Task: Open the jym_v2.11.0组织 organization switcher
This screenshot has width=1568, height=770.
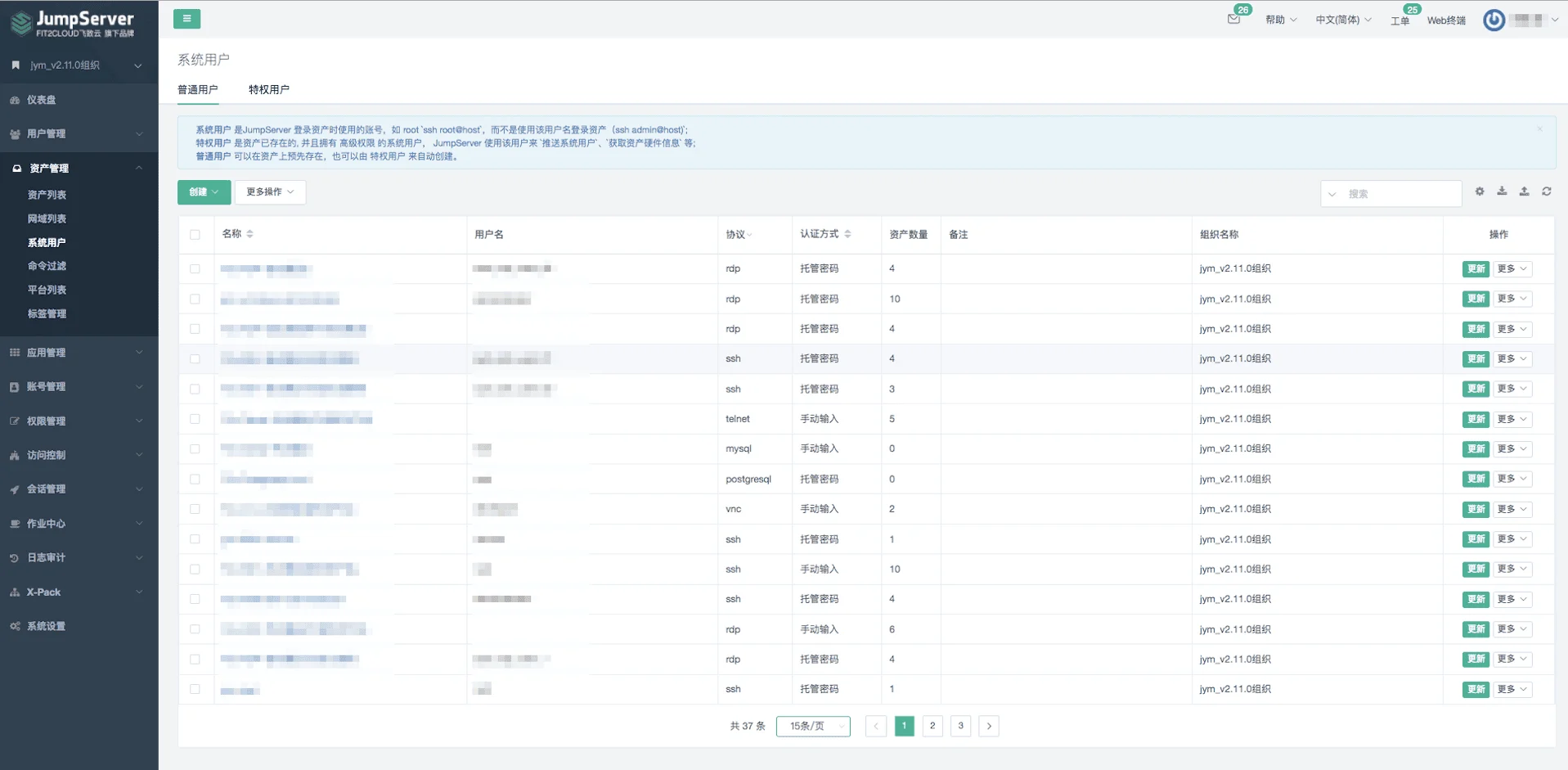Action: click(x=79, y=65)
